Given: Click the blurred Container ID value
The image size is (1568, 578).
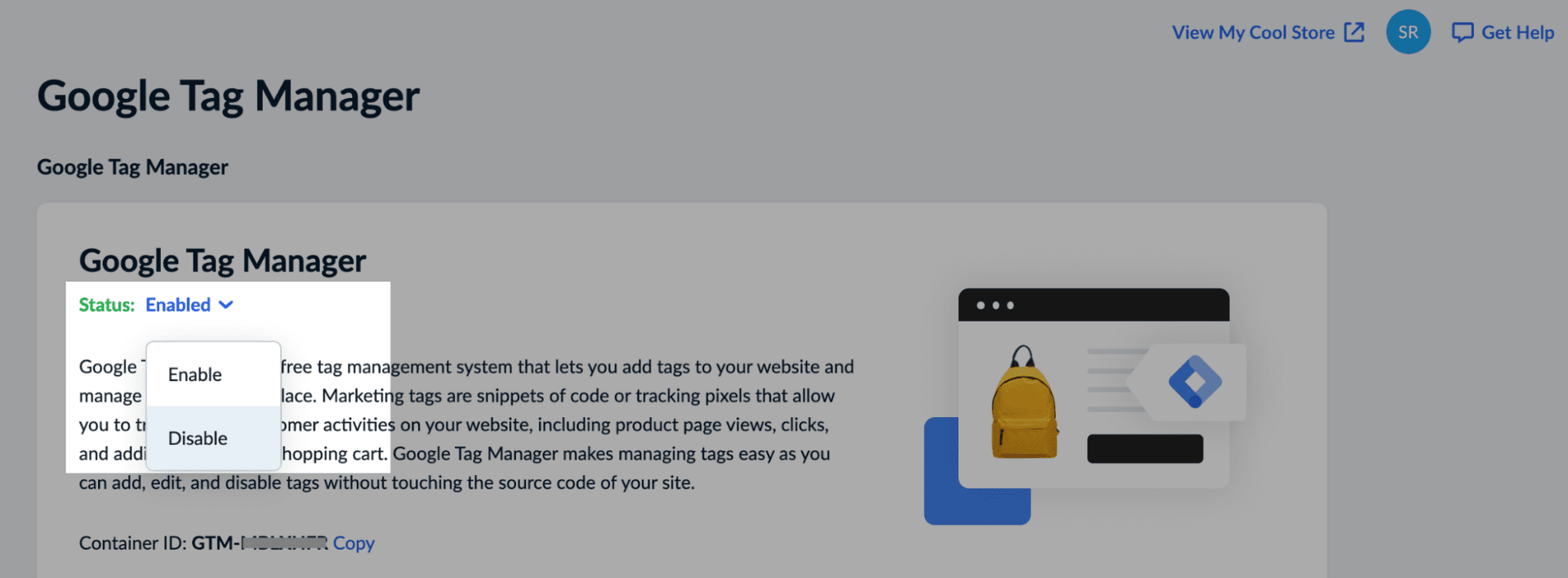Looking at the screenshot, I should (283, 542).
